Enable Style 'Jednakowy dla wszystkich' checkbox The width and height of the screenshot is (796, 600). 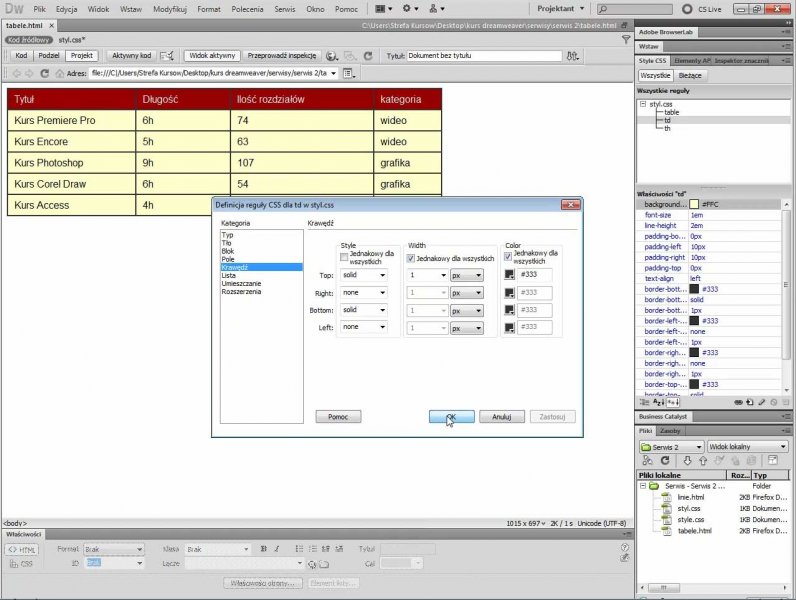(x=344, y=258)
